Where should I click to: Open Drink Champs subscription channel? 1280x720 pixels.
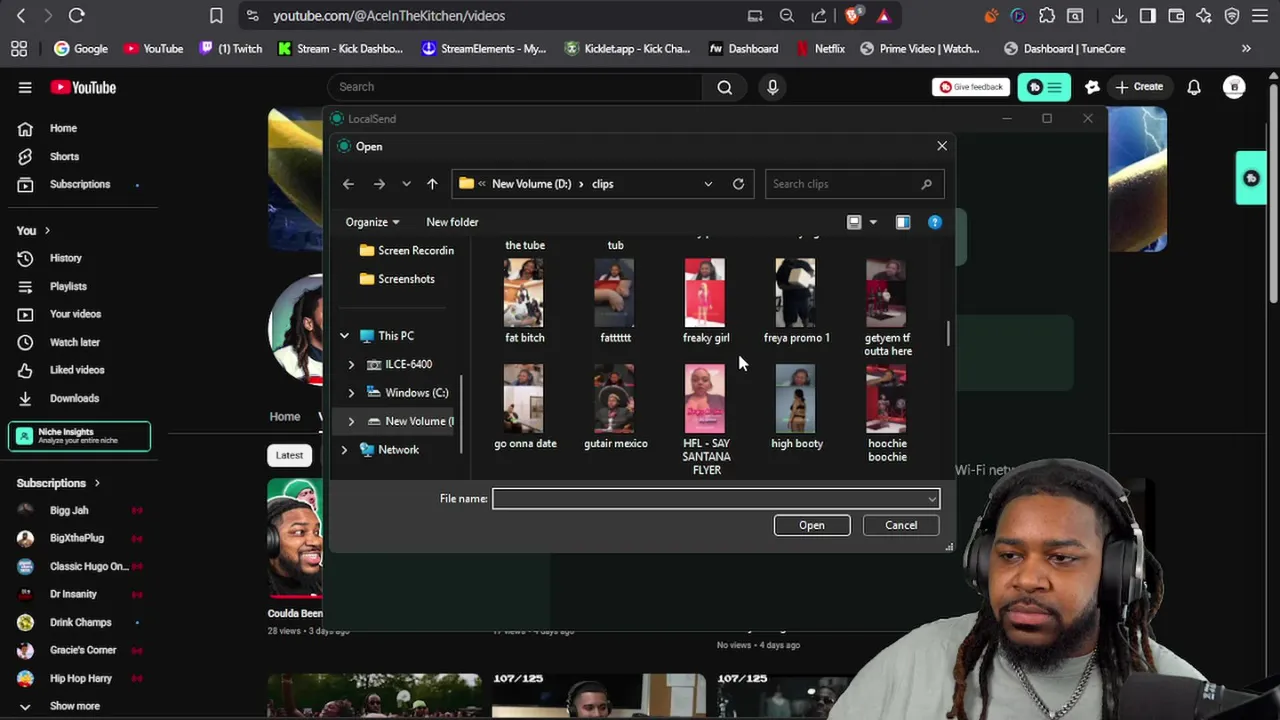tap(81, 622)
